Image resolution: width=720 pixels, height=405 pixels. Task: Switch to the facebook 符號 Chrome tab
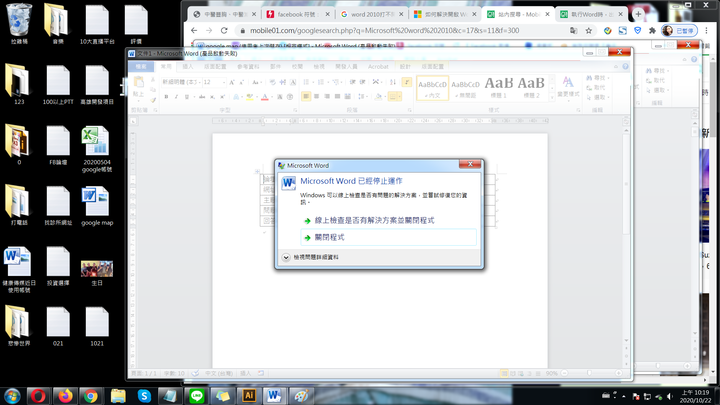(298, 14)
